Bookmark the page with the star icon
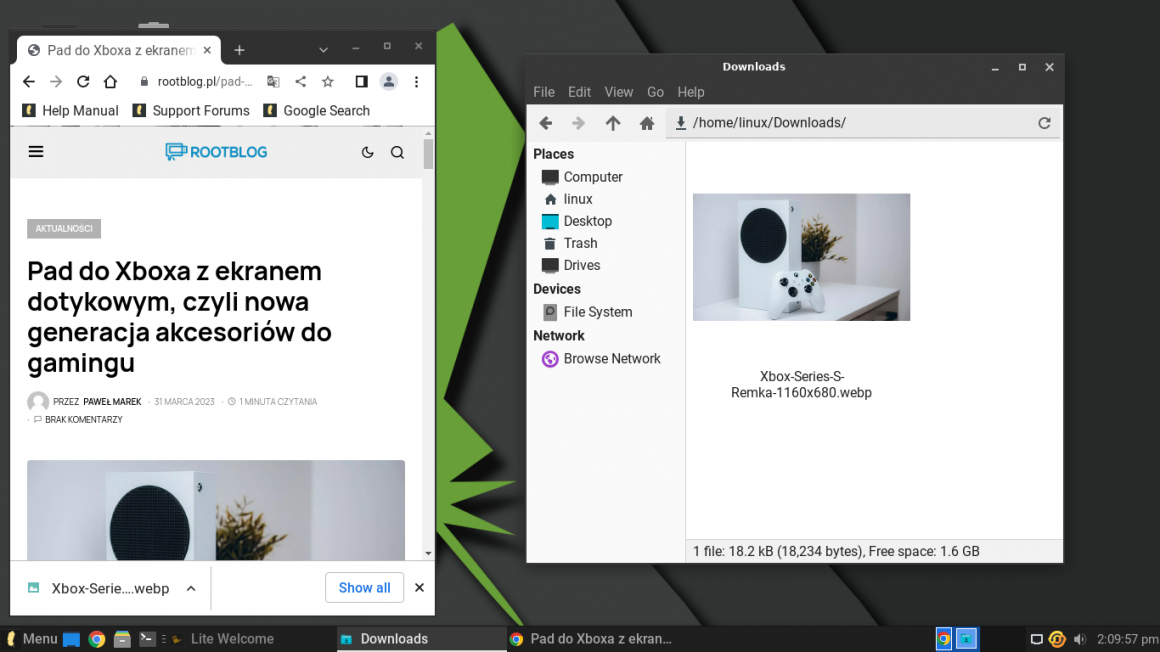This screenshot has width=1160, height=652. click(327, 81)
